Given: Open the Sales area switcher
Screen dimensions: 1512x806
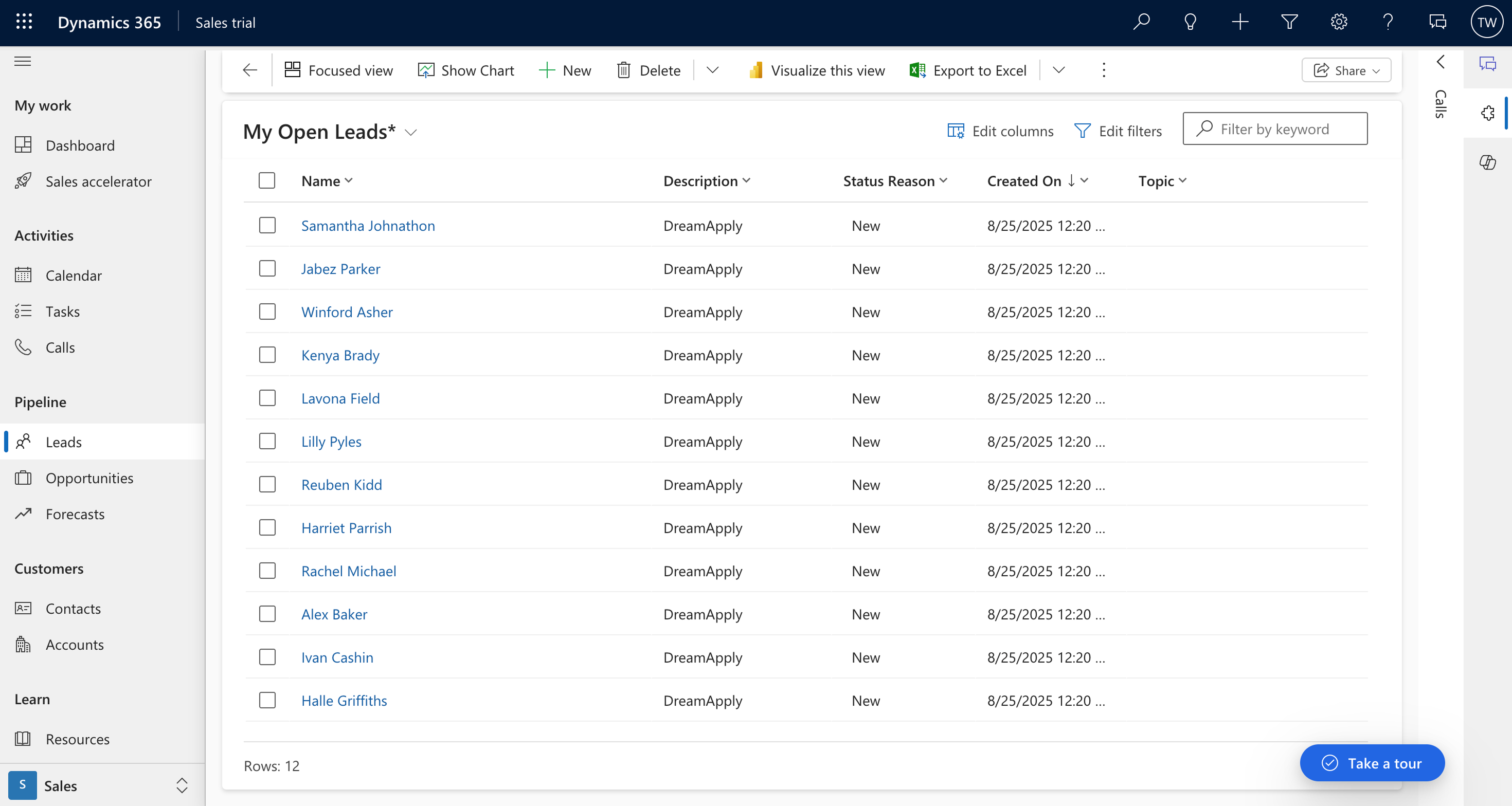Looking at the screenshot, I should point(102,785).
